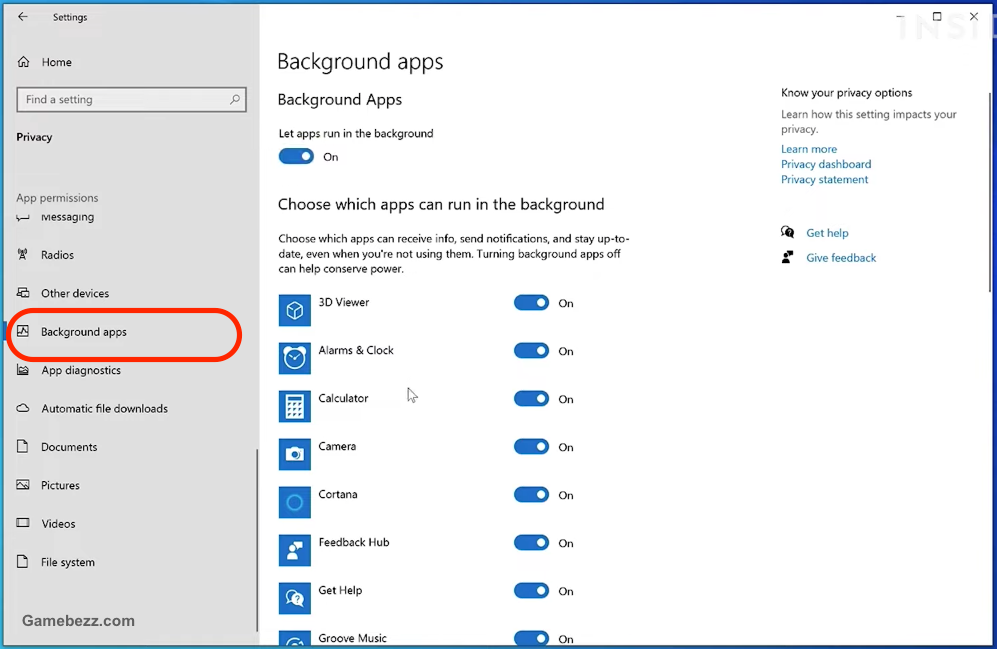Click the Background apps sidebar icon
997x649 pixels.
pyautogui.click(x=23, y=331)
